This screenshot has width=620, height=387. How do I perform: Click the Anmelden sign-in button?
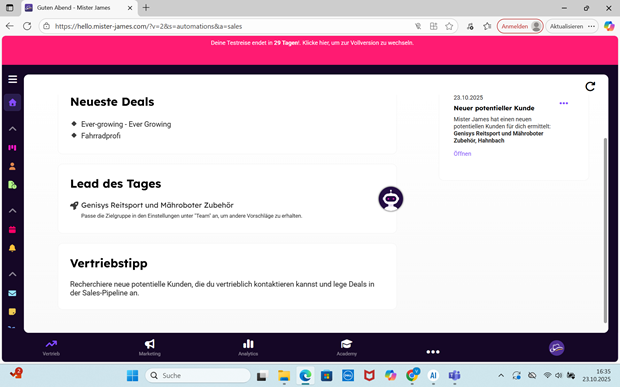[520, 26]
